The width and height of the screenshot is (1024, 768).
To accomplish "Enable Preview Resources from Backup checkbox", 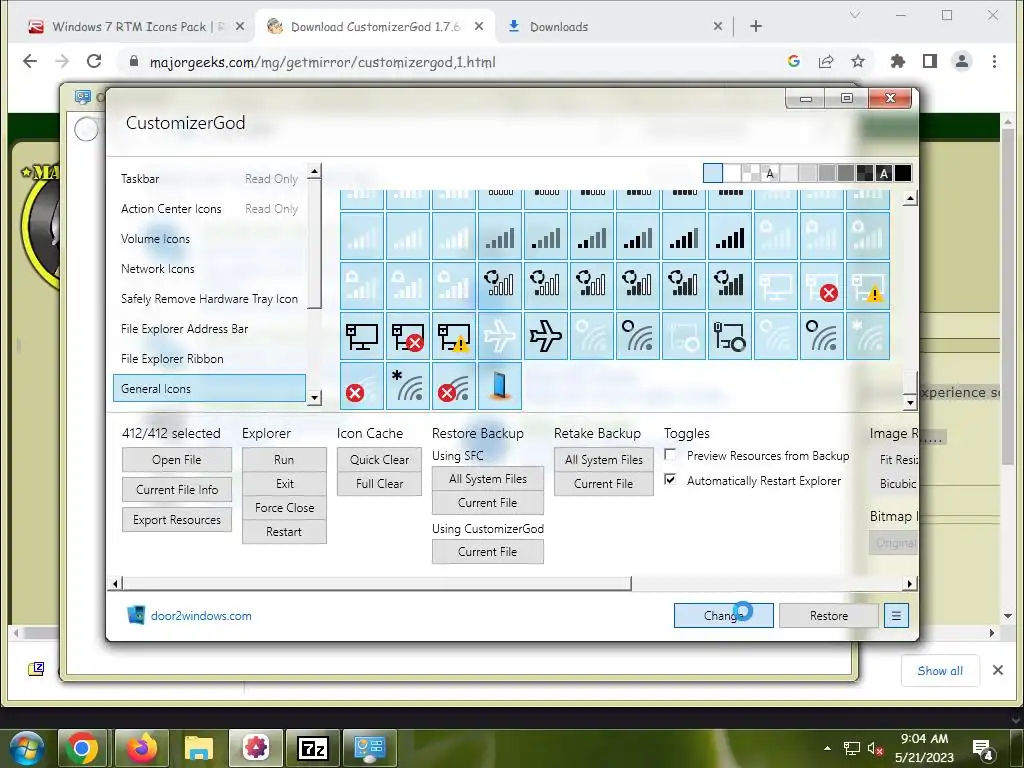I will click(x=670, y=455).
